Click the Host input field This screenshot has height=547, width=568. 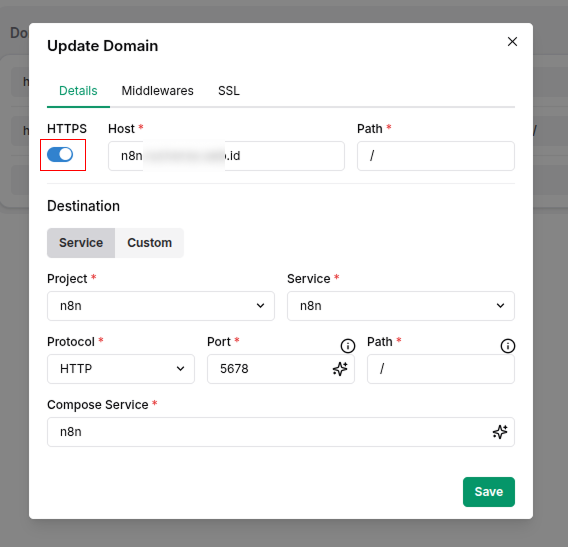click(226, 156)
